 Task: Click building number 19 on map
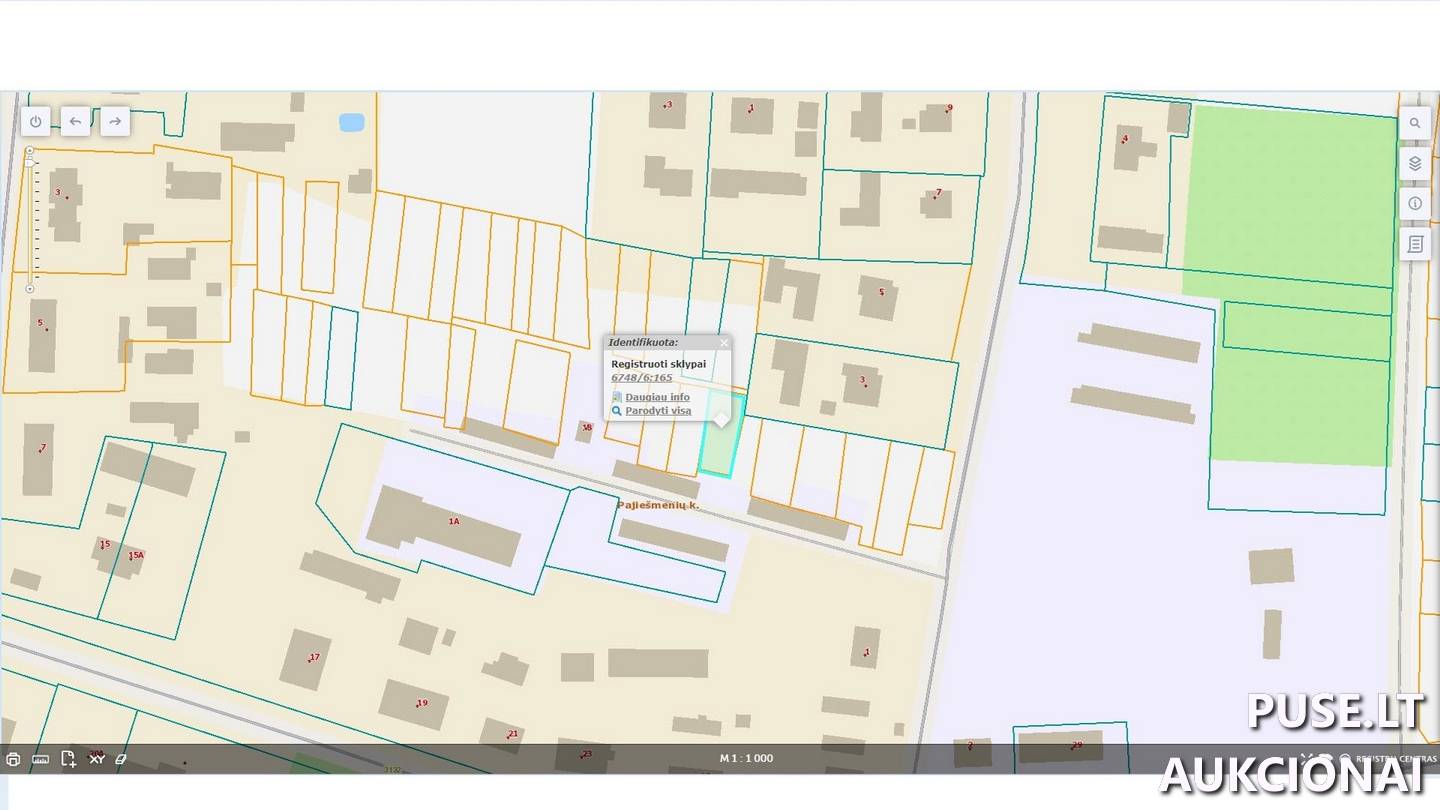pos(414,705)
